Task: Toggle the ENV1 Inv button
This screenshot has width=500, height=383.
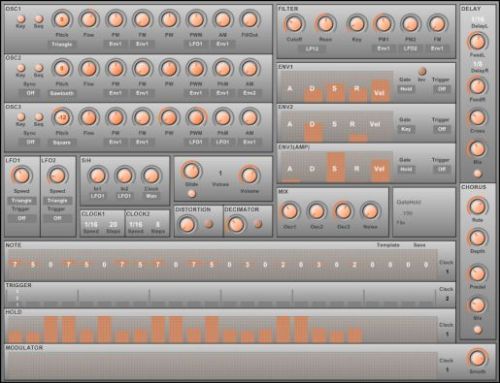Action: click(422, 71)
